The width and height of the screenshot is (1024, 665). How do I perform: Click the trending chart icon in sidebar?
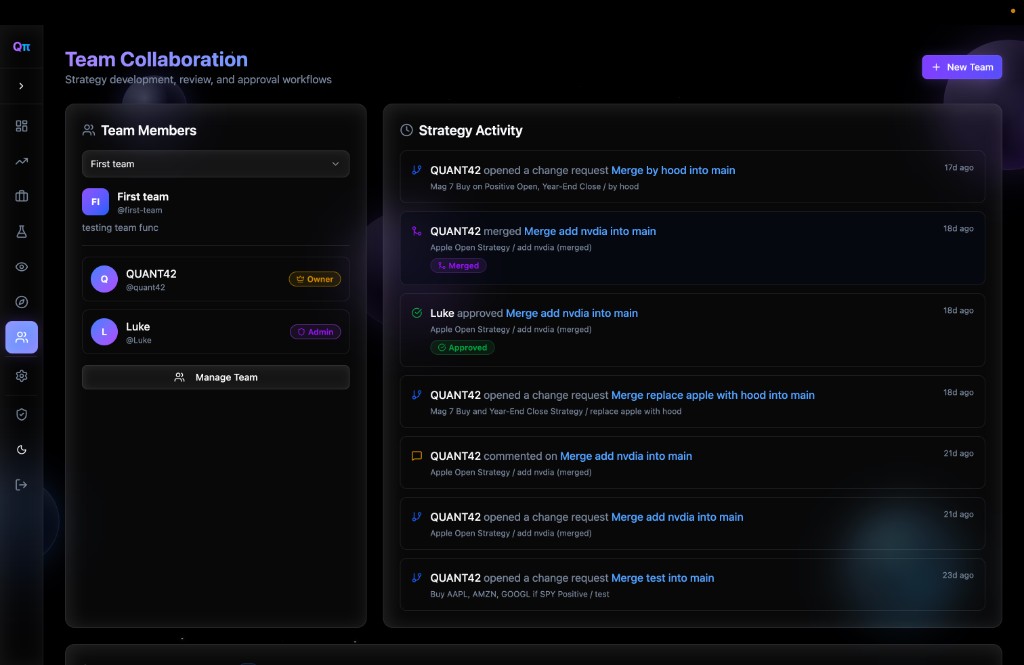pyautogui.click(x=22, y=161)
